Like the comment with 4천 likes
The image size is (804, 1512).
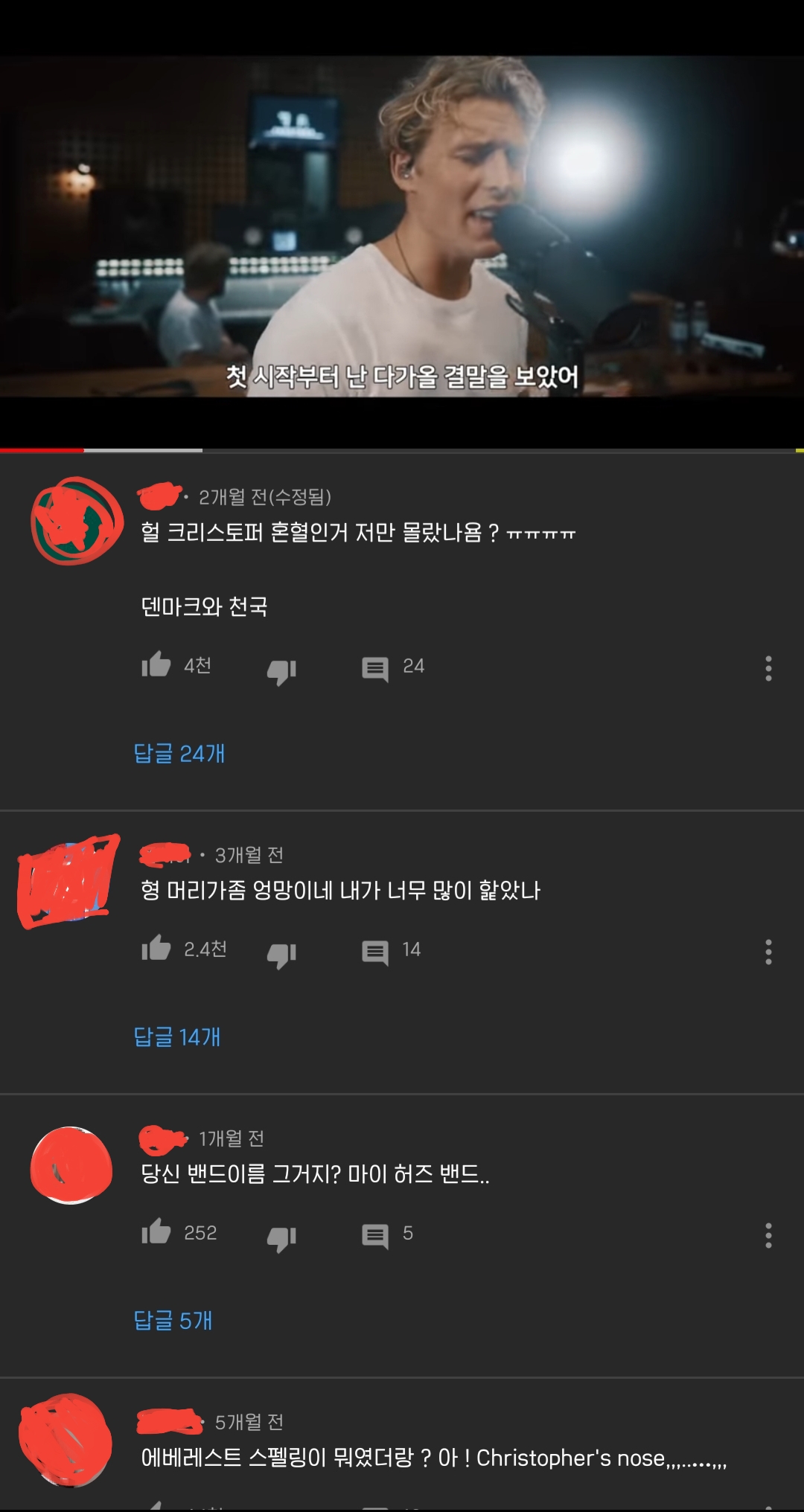(x=156, y=664)
